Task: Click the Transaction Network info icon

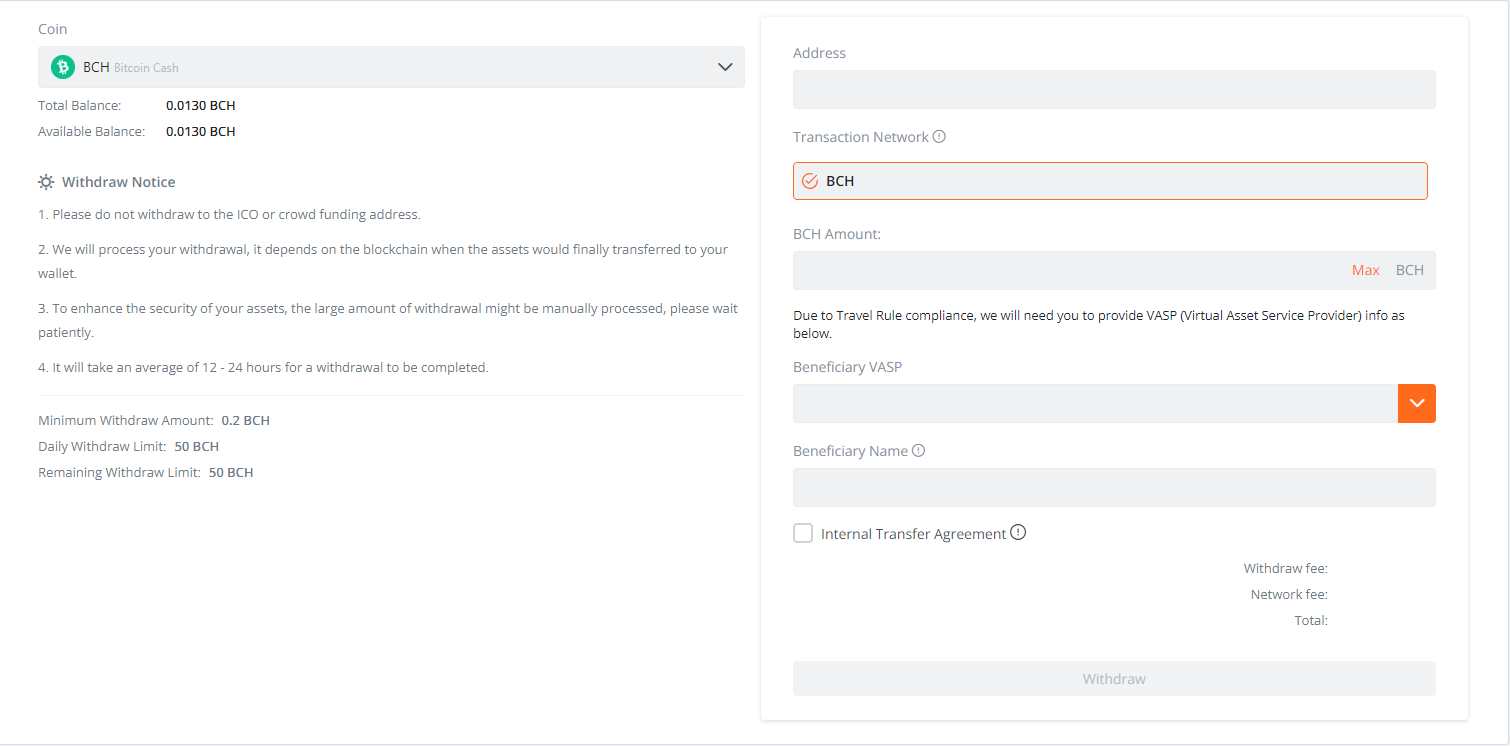Action: (939, 137)
